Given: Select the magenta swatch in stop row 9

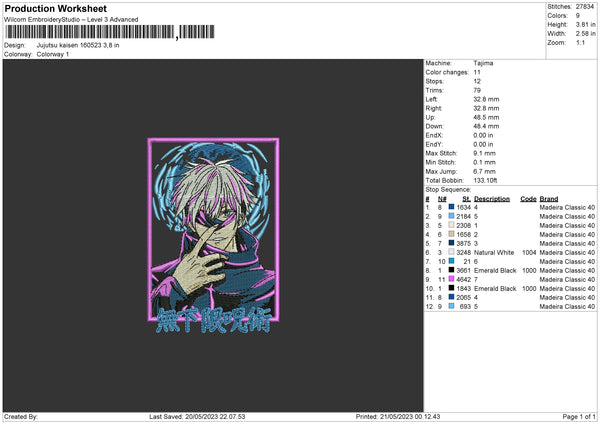Looking at the screenshot, I should (452, 279).
